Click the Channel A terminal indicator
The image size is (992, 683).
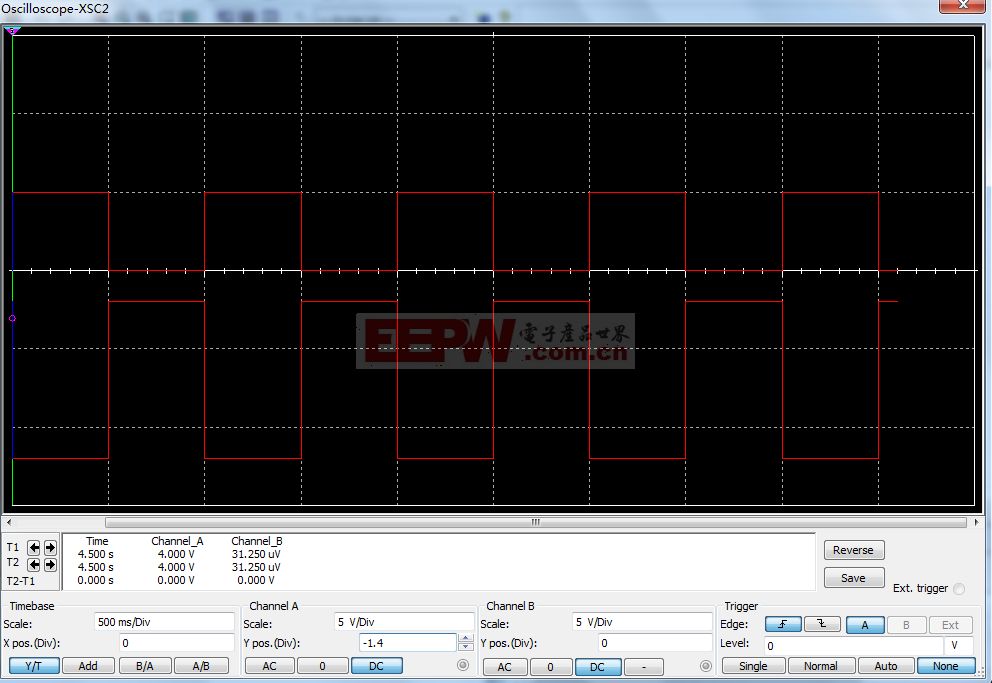point(462,665)
